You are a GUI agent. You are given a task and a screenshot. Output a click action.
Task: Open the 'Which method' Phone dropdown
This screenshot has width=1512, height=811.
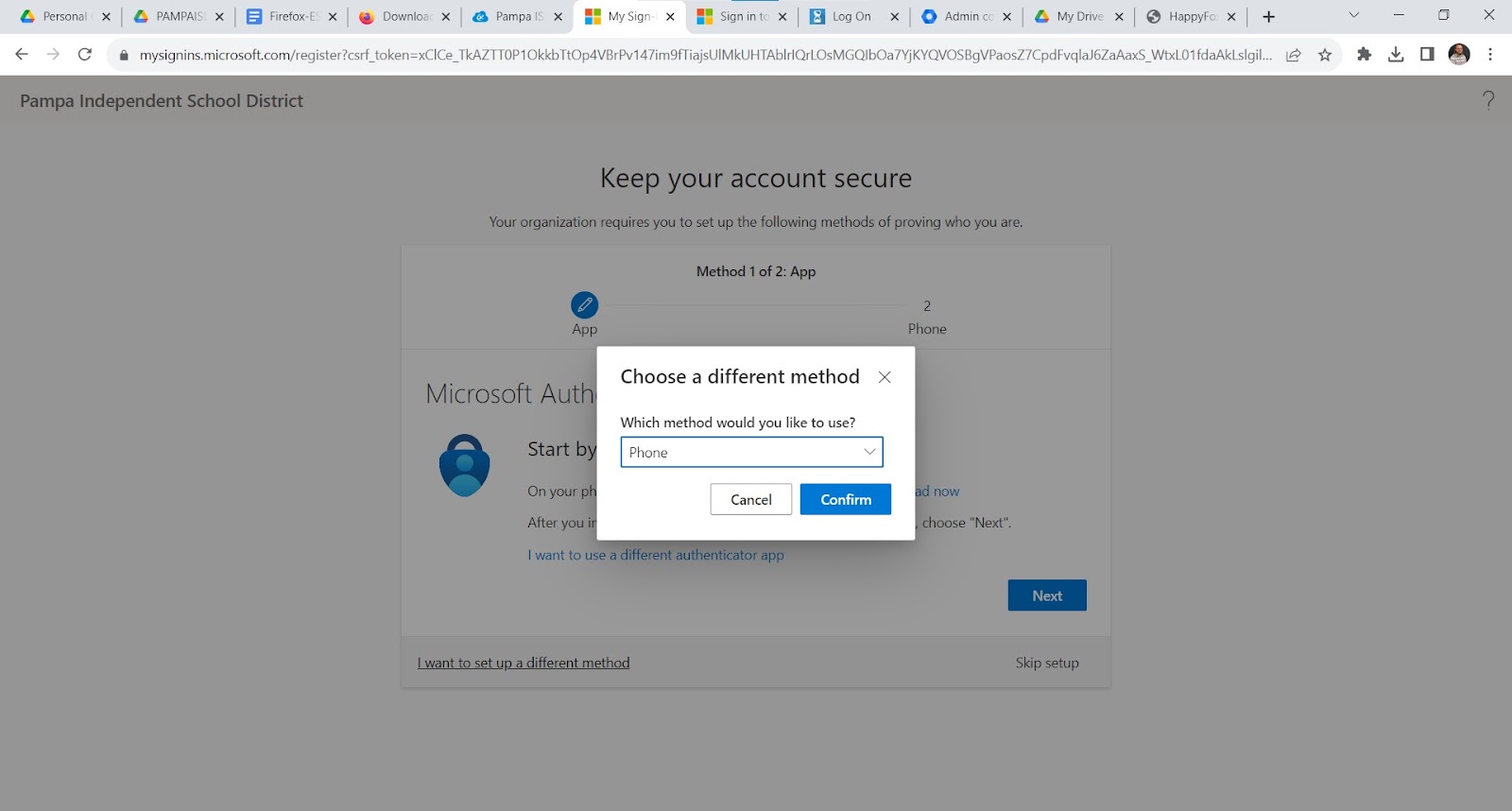click(751, 452)
